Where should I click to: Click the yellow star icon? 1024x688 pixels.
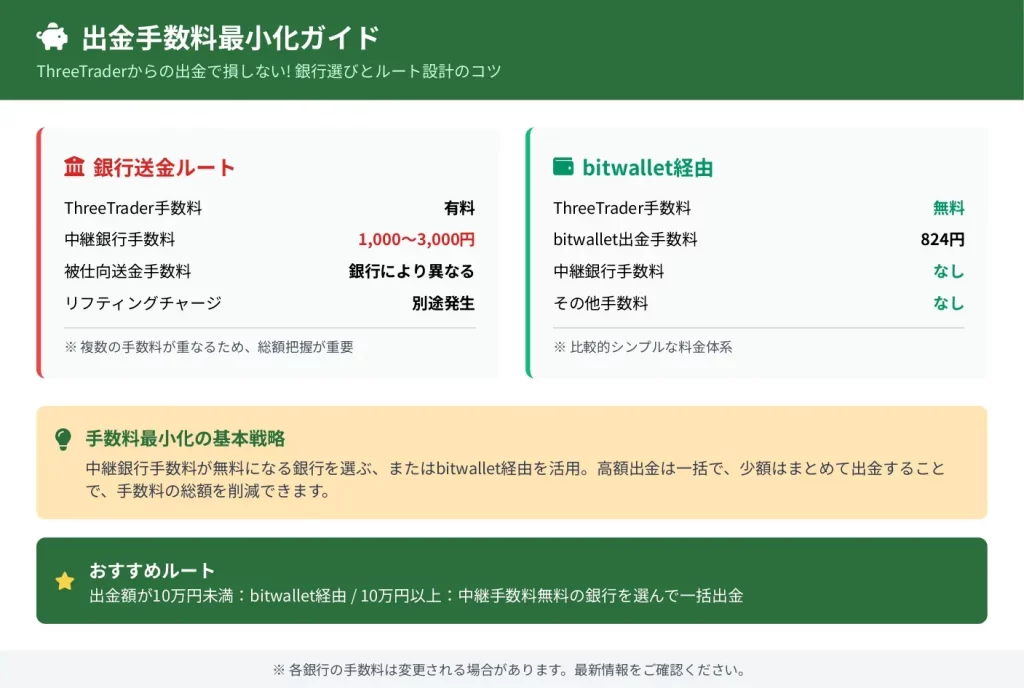click(x=65, y=581)
